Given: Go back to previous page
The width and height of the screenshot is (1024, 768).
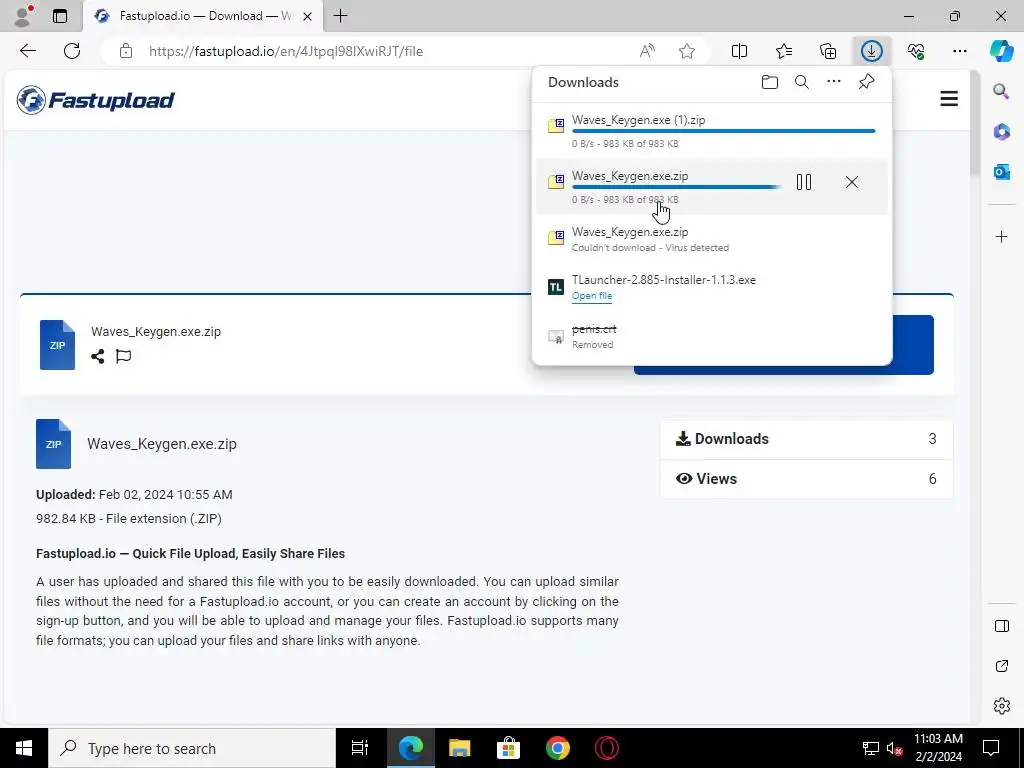Looking at the screenshot, I should point(27,51).
